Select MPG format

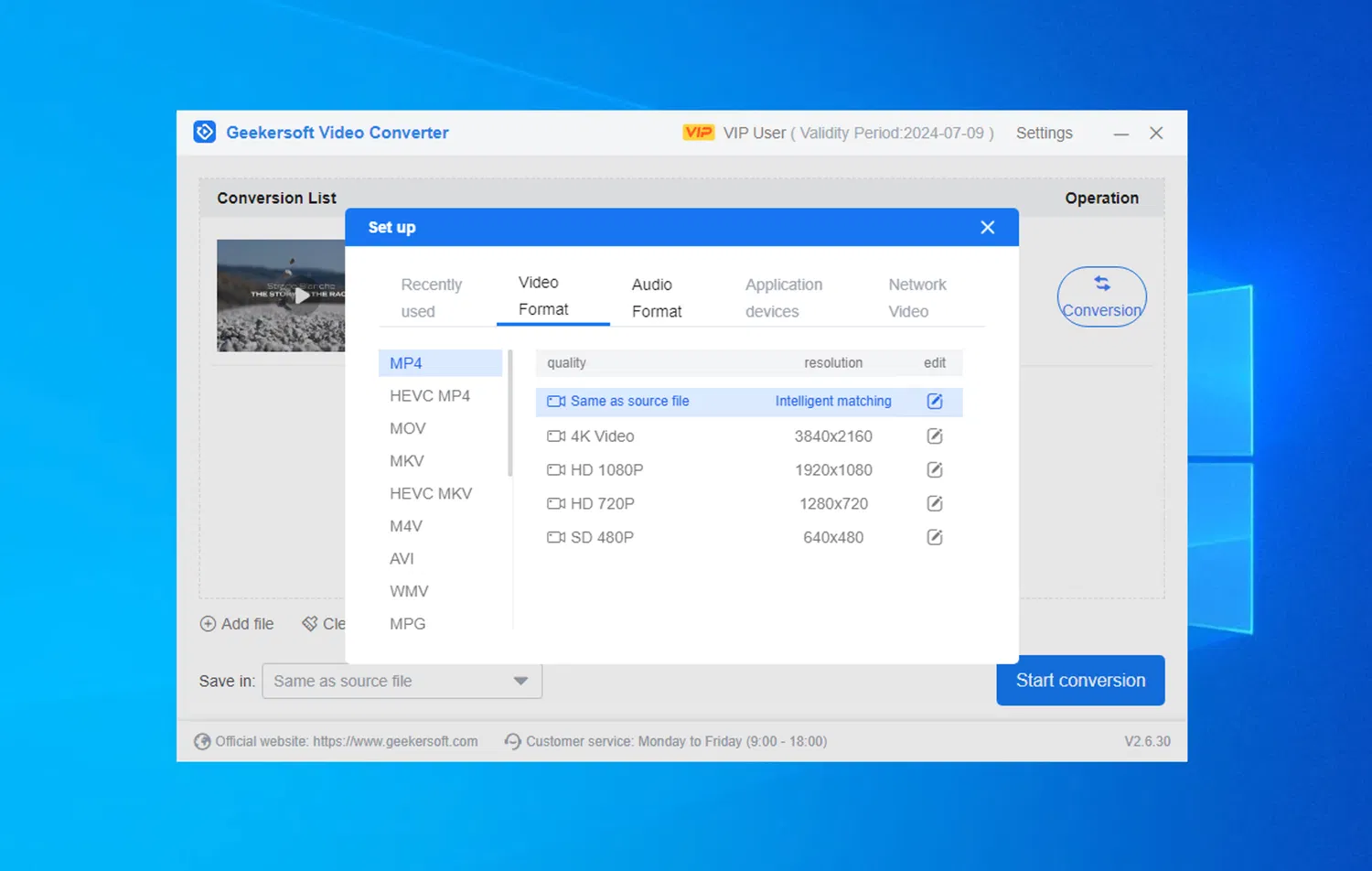click(408, 624)
